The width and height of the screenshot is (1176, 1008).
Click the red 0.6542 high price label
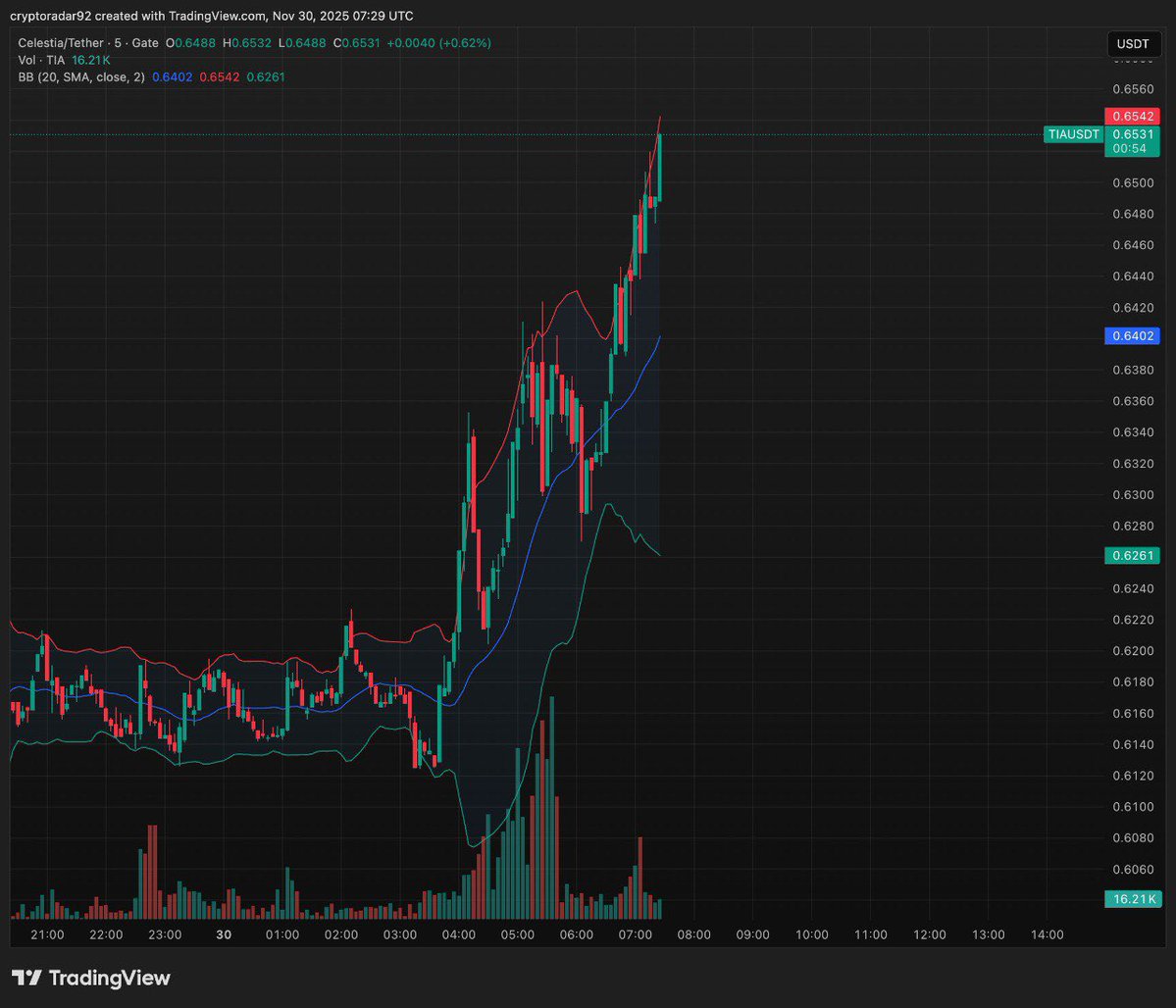[1132, 116]
